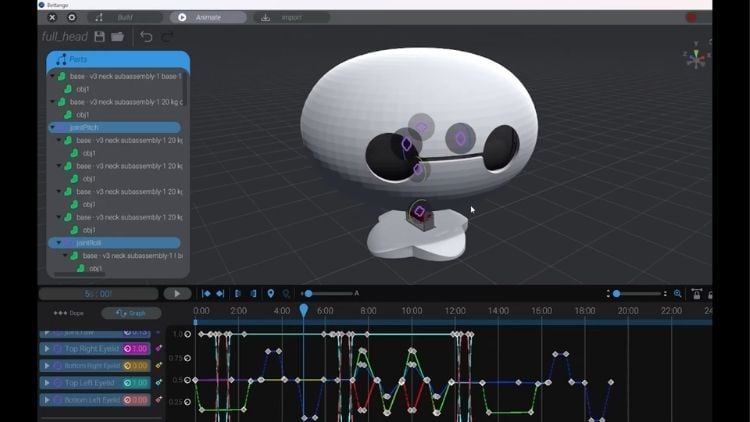Undo the last action
750x422 pixels.
(x=146, y=37)
